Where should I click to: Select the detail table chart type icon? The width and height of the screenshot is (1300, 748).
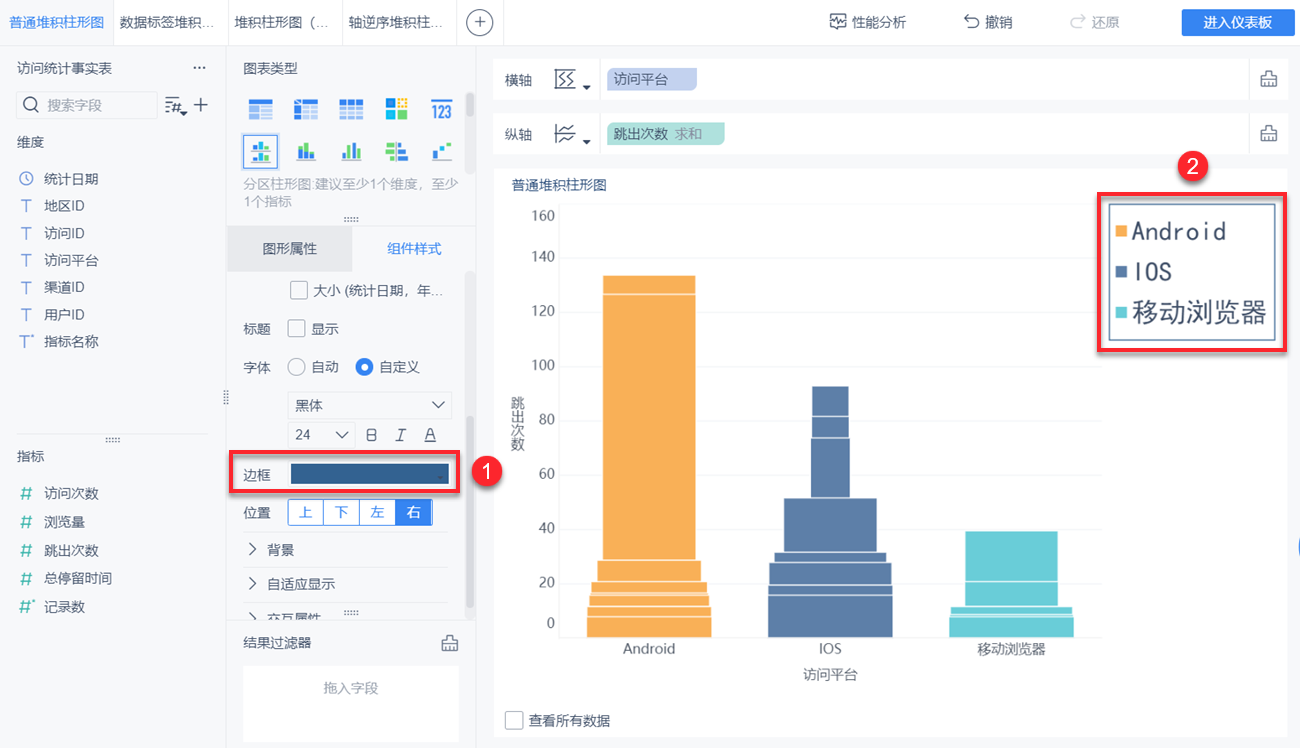[x=351, y=110]
